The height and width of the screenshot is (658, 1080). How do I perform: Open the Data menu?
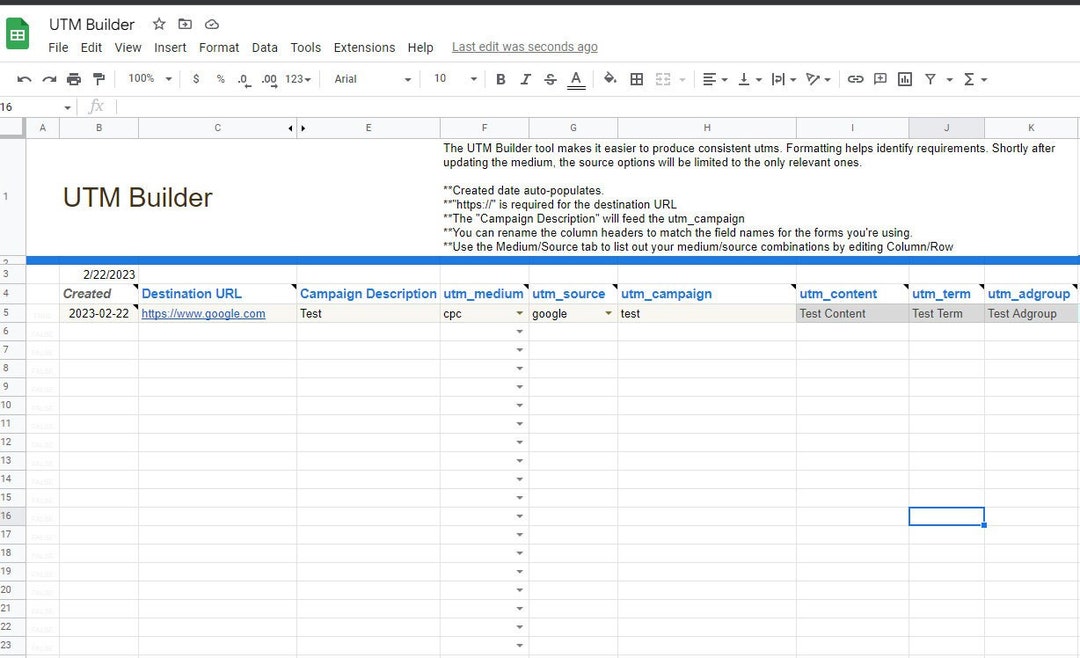264,47
